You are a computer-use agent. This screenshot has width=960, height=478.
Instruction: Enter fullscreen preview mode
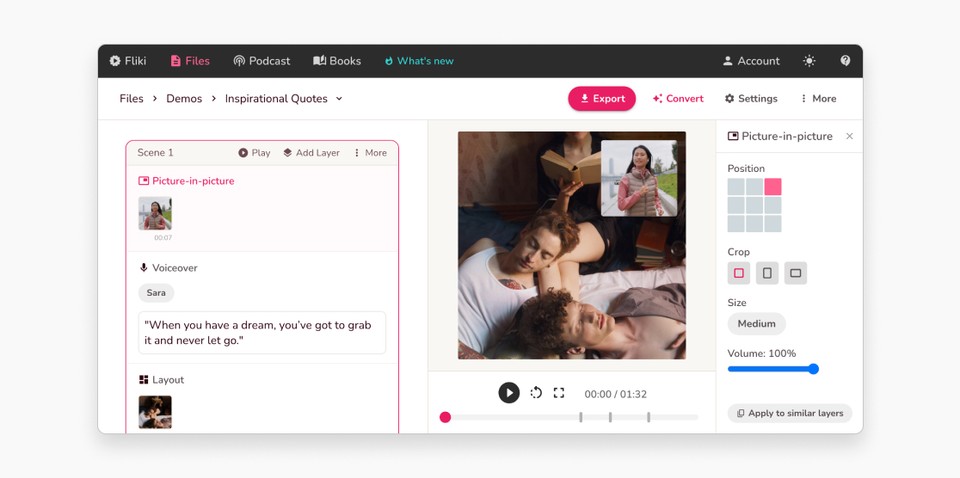pos(558,393)
